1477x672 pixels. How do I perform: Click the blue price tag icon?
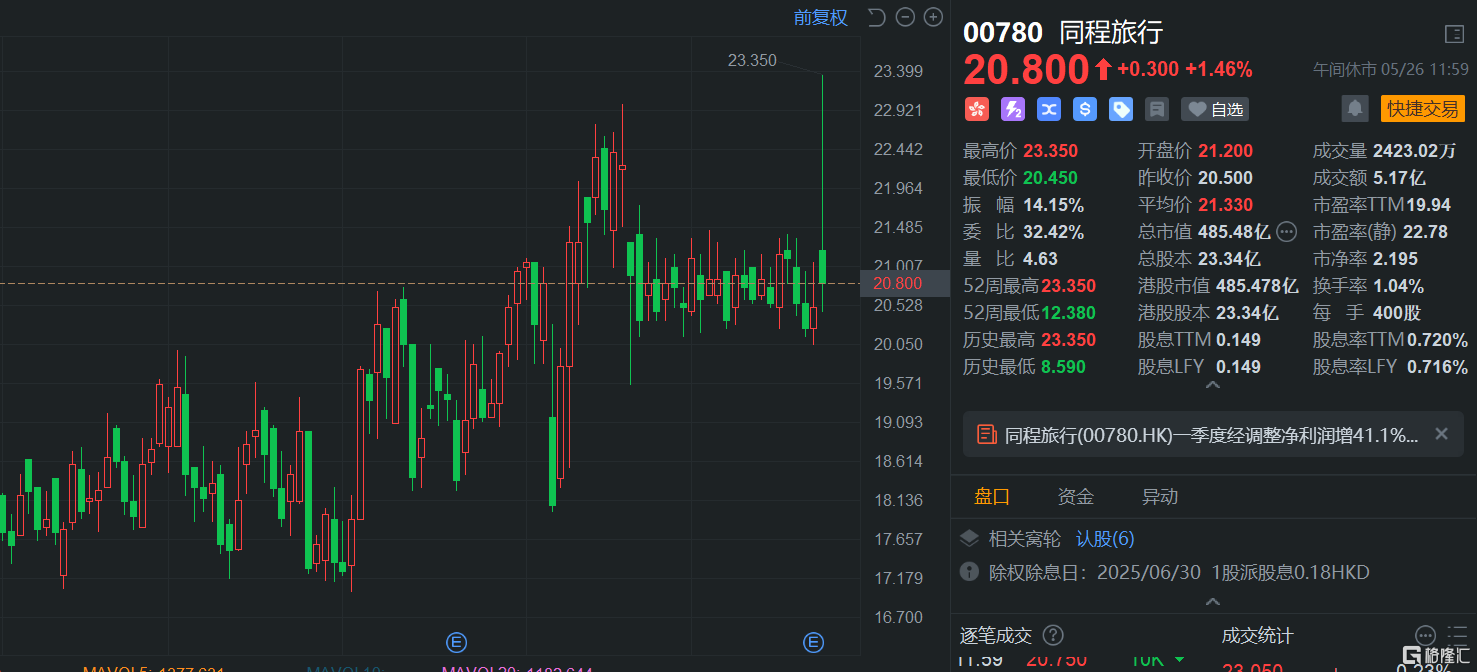pyautogui.click(x=1121, y=109)
